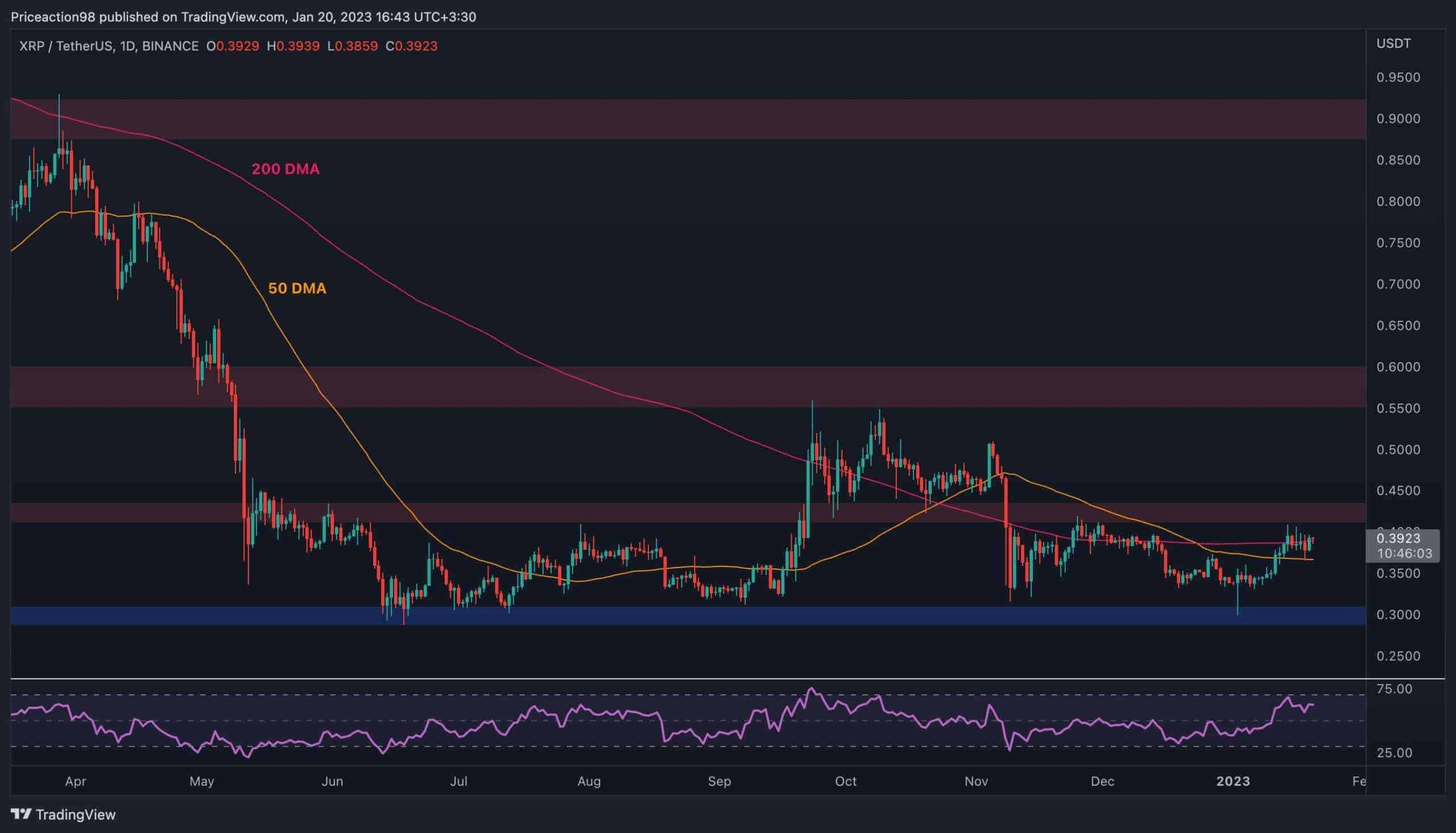Click the 0.2500 price axis label
Viewport: 1456px width, 833px height.
[x=1397, y=656]
